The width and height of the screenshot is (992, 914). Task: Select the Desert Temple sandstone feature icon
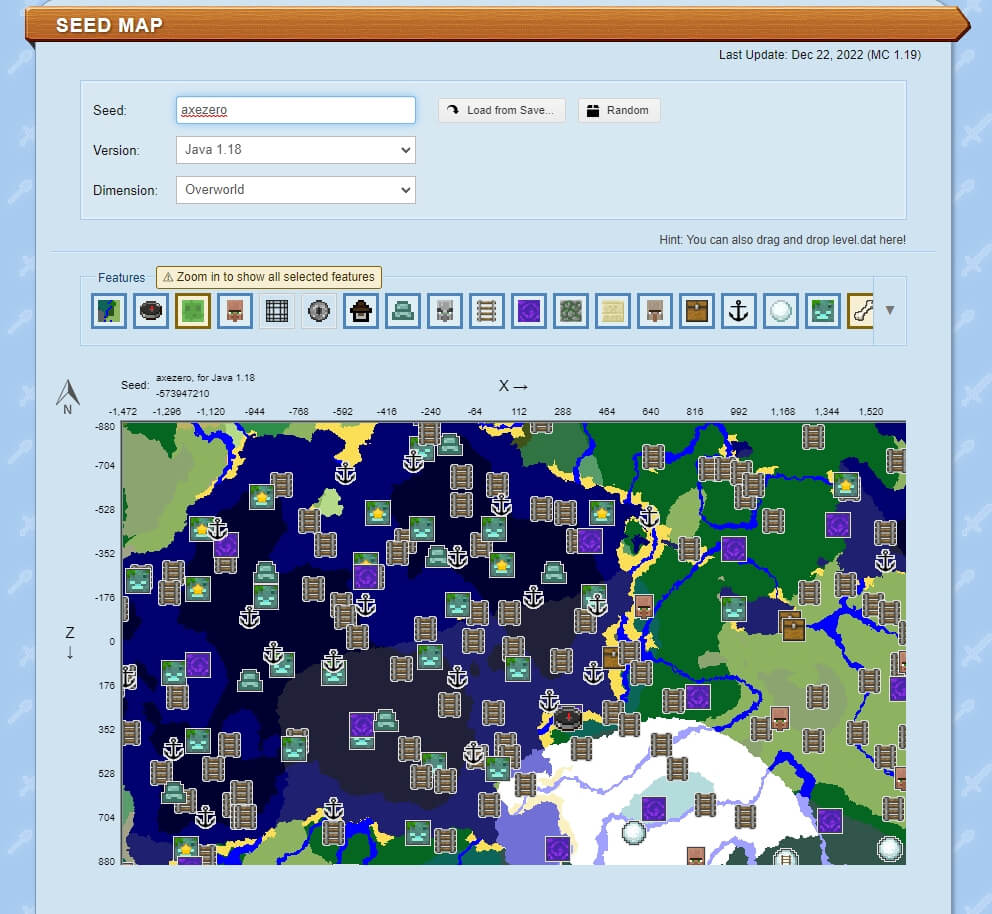[x=612, y=311]
